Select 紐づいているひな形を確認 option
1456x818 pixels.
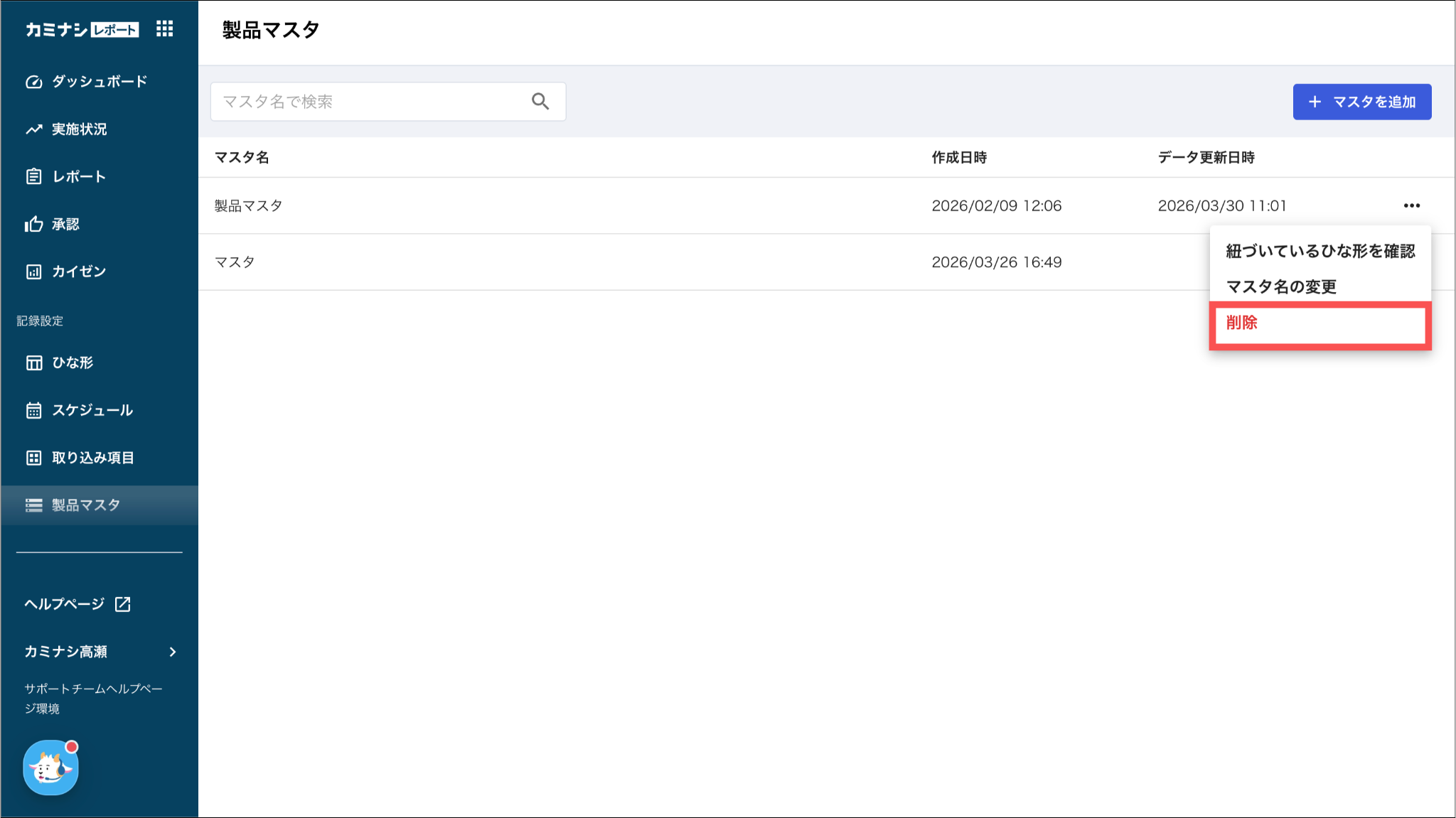point(1320,251)
